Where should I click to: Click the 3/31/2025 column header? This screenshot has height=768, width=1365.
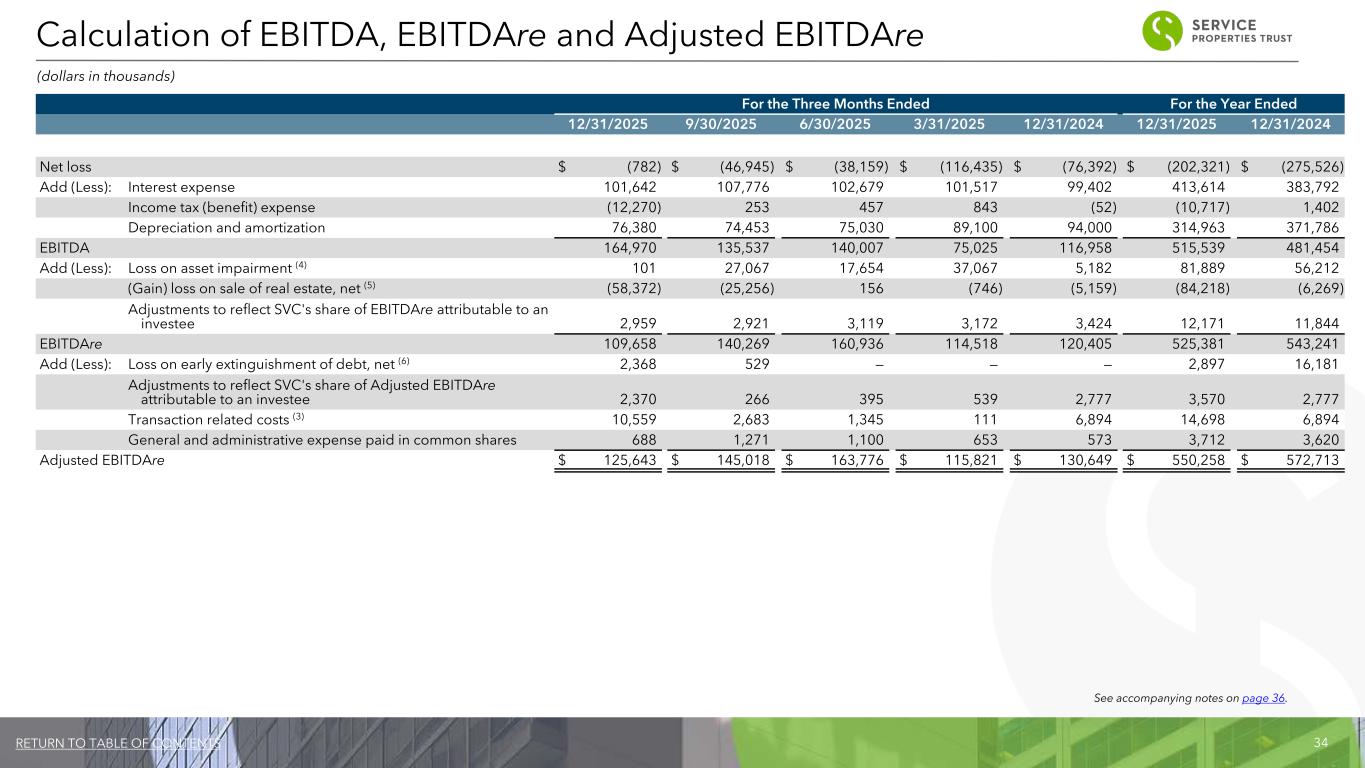[x=949, y=124]
